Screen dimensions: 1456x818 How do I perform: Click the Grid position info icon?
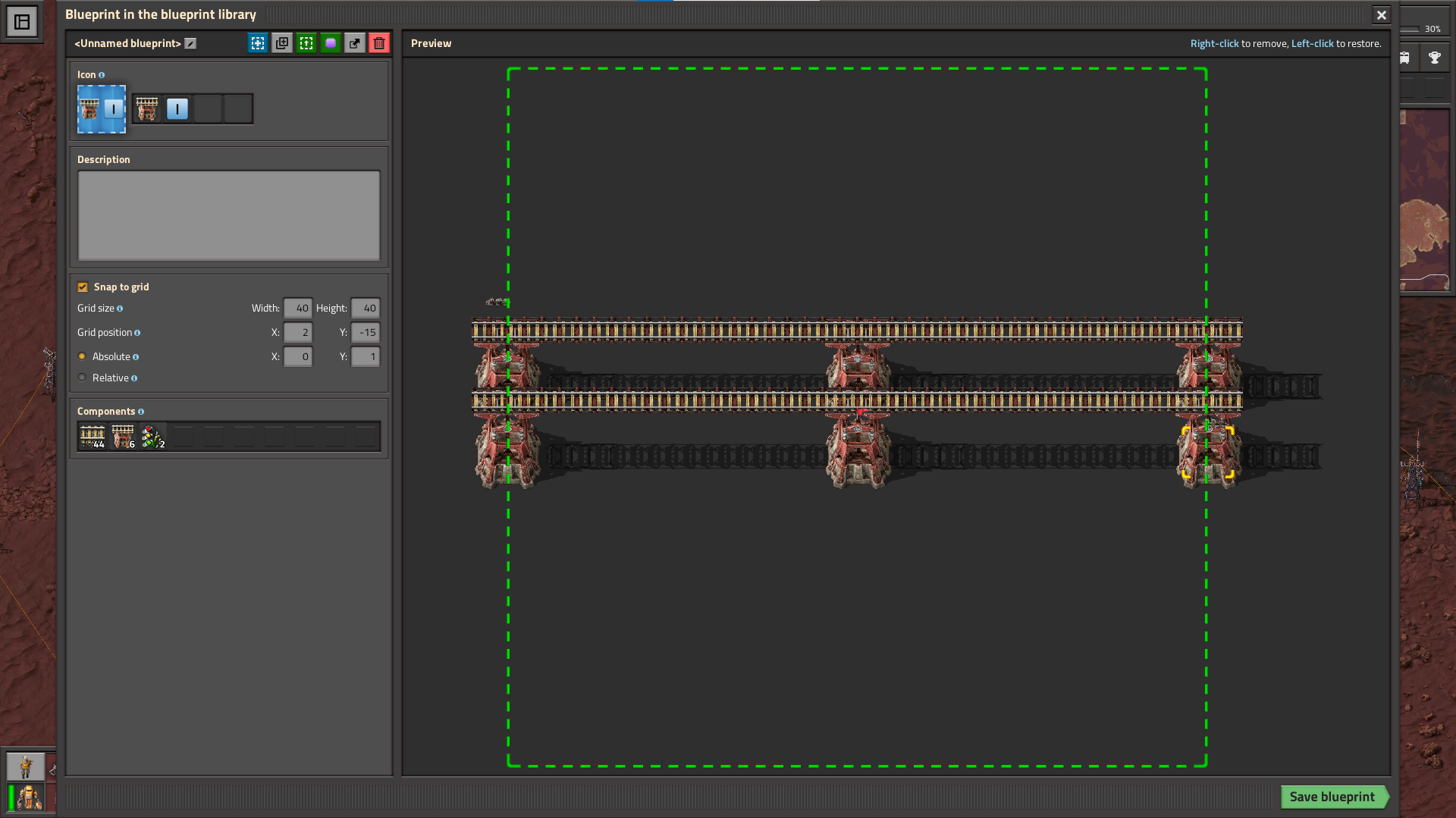[137, 333]
